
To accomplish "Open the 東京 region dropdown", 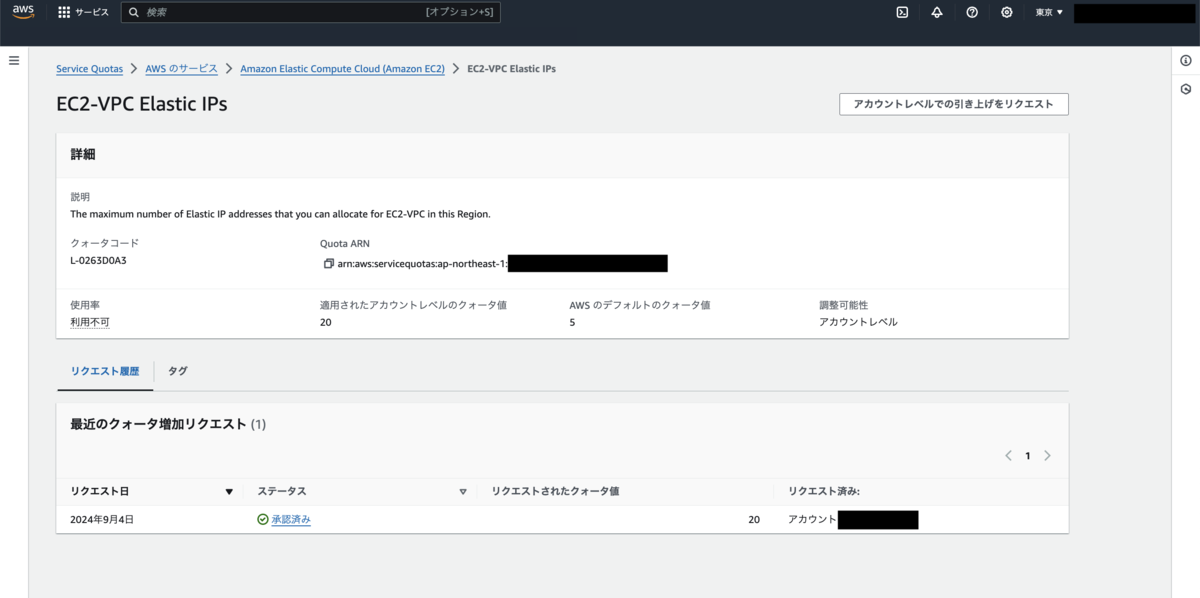I will pos(1049,12).
